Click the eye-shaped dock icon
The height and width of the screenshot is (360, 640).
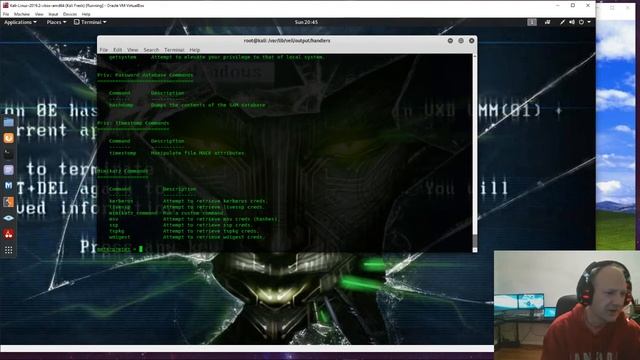point(9,218)
